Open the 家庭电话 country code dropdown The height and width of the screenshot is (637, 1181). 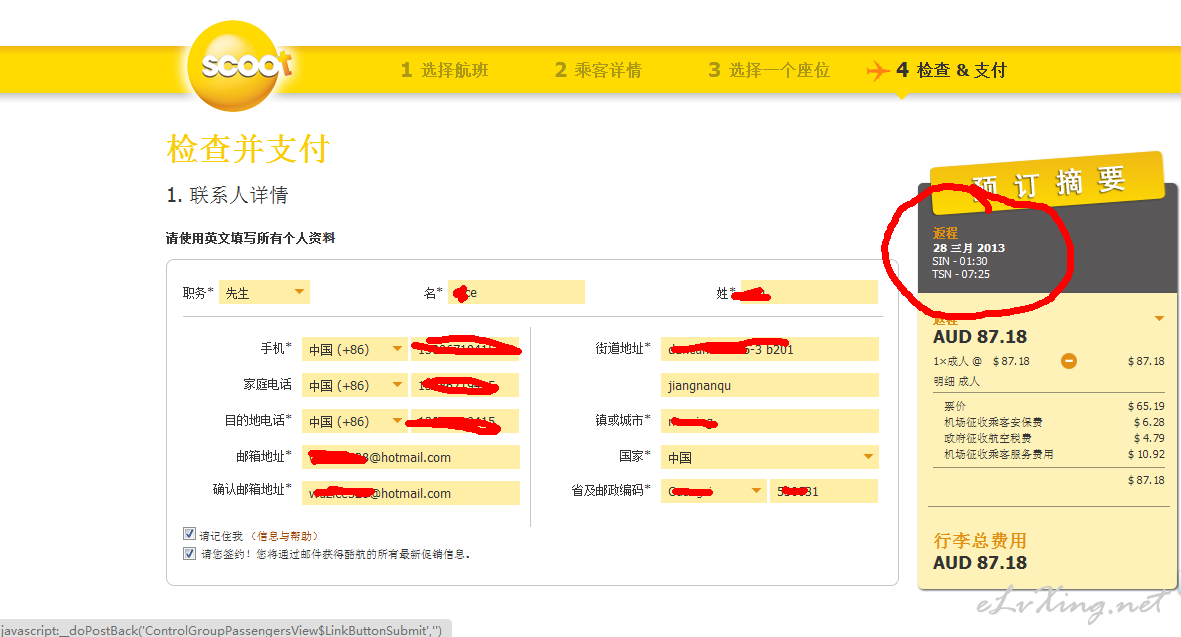tap(355, 385)
